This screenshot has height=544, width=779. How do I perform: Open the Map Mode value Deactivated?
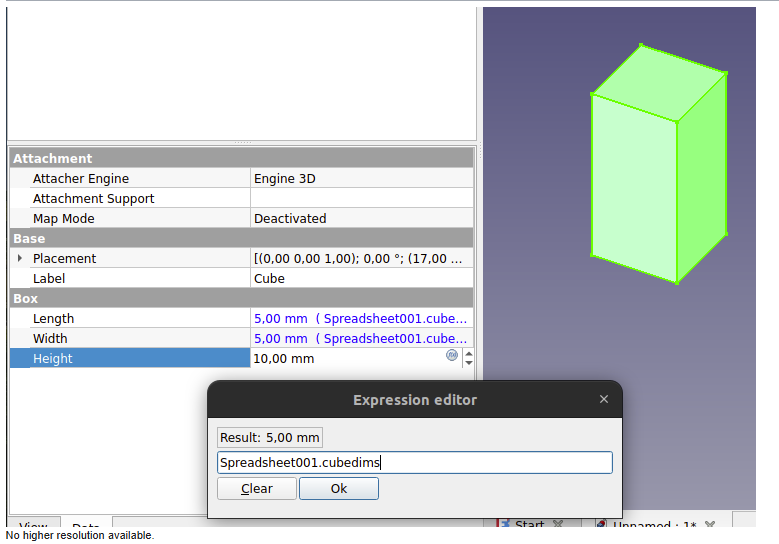(x=361, y=218)
